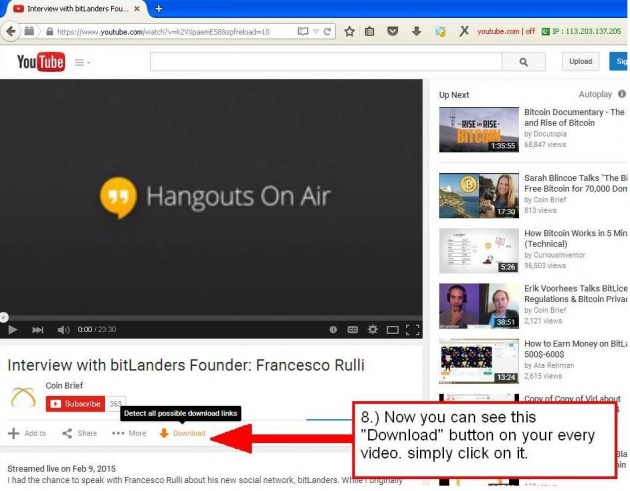Open How Bitcoin Works in 5 Min thumbnail

[x=479, y=251]
